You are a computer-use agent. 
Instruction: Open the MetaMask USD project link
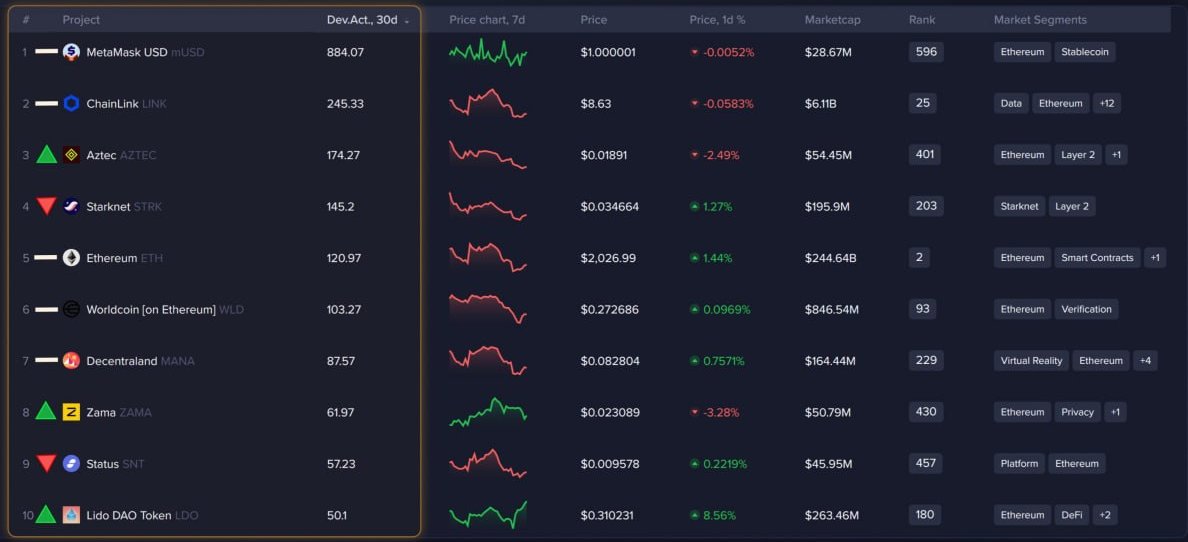tap(145, 52)
